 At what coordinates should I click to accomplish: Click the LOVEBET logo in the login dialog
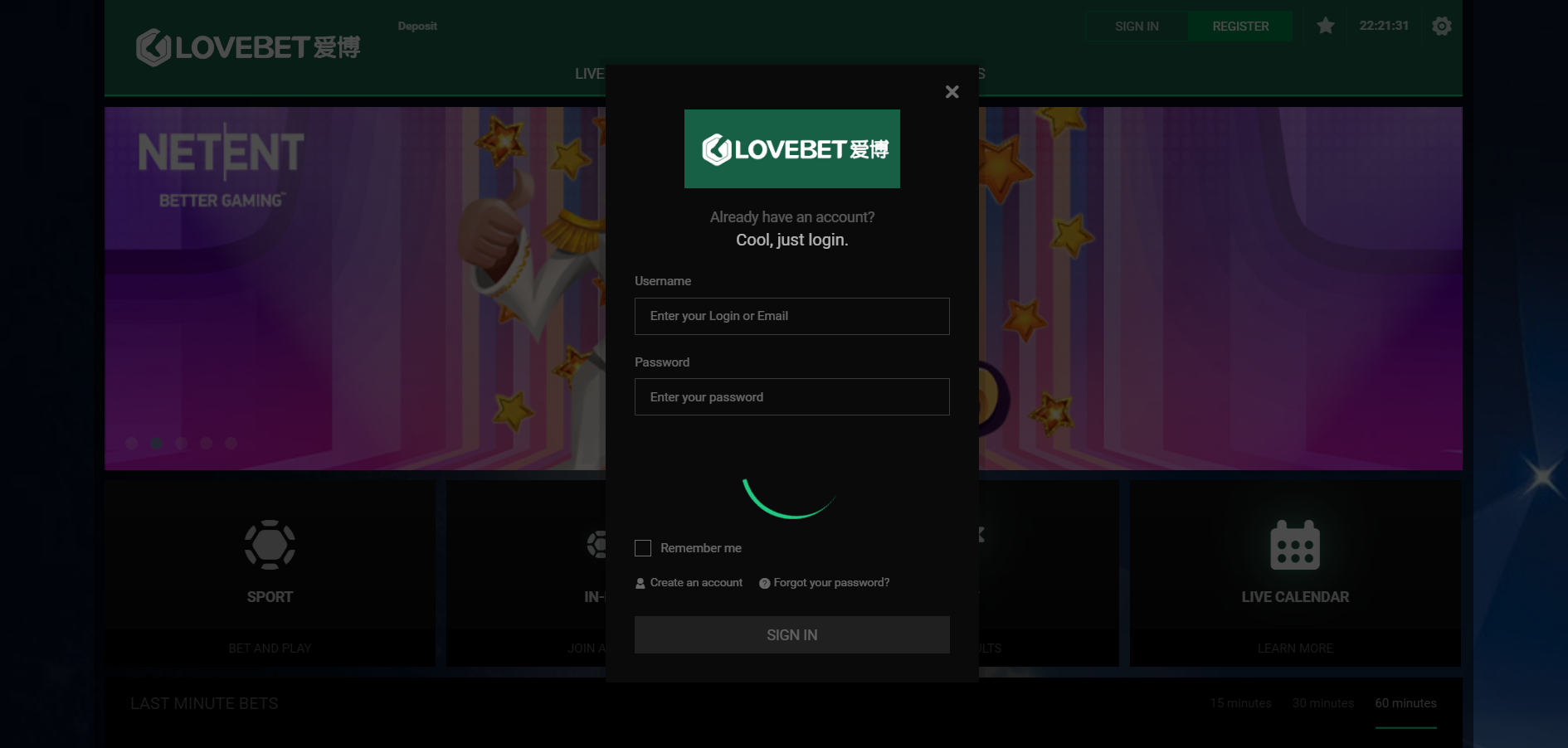(792, 149)
